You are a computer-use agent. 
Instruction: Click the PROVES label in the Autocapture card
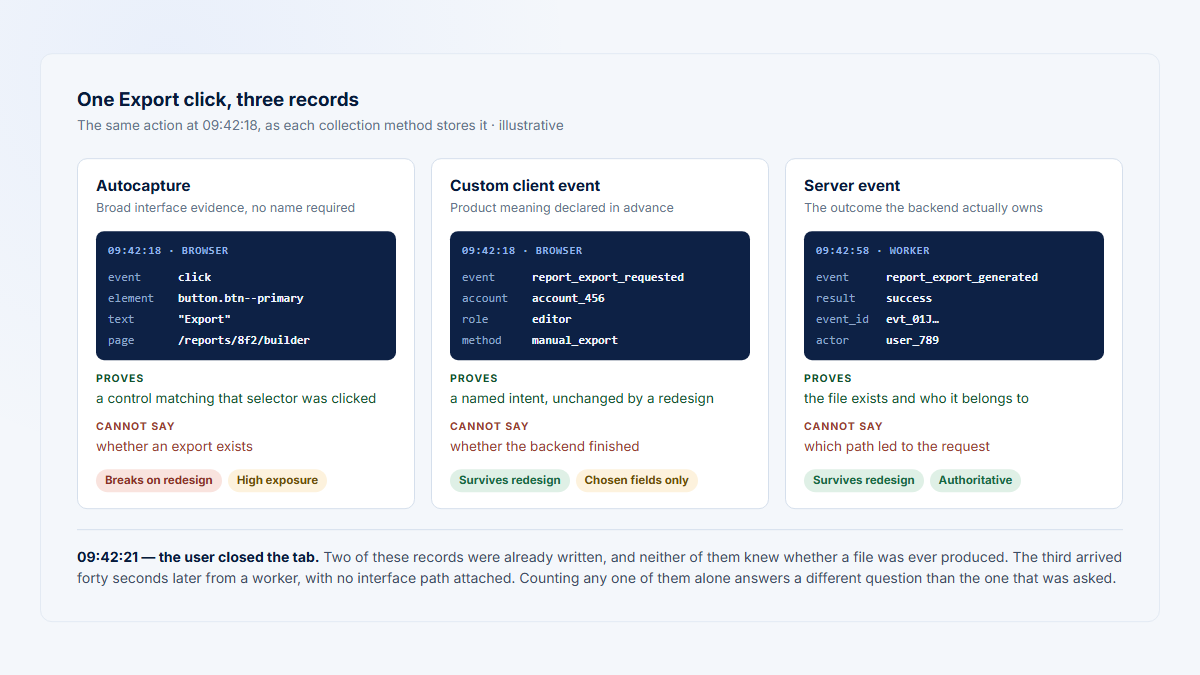pos(120,379)
